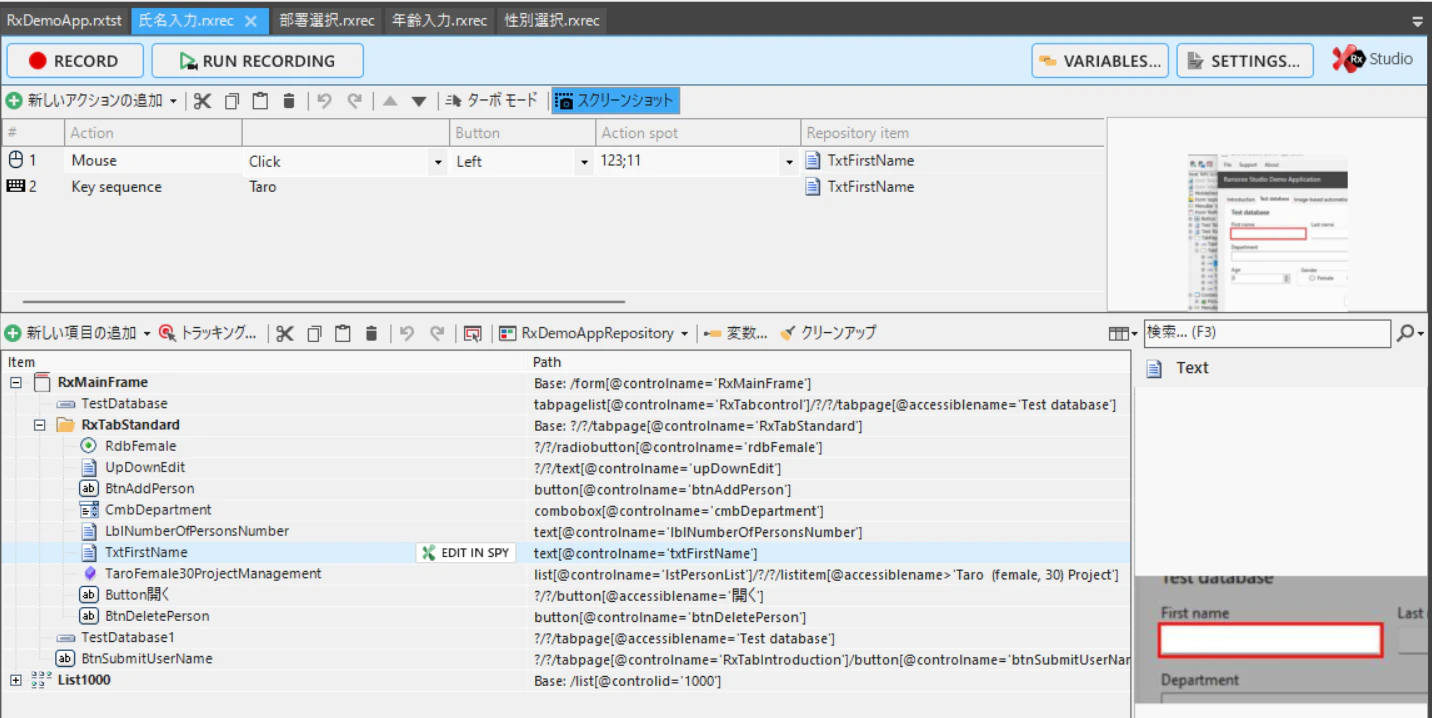Delete the selected action with trash icon
The width and height of the screenshot is (1432, 718).
coord(289,101)
